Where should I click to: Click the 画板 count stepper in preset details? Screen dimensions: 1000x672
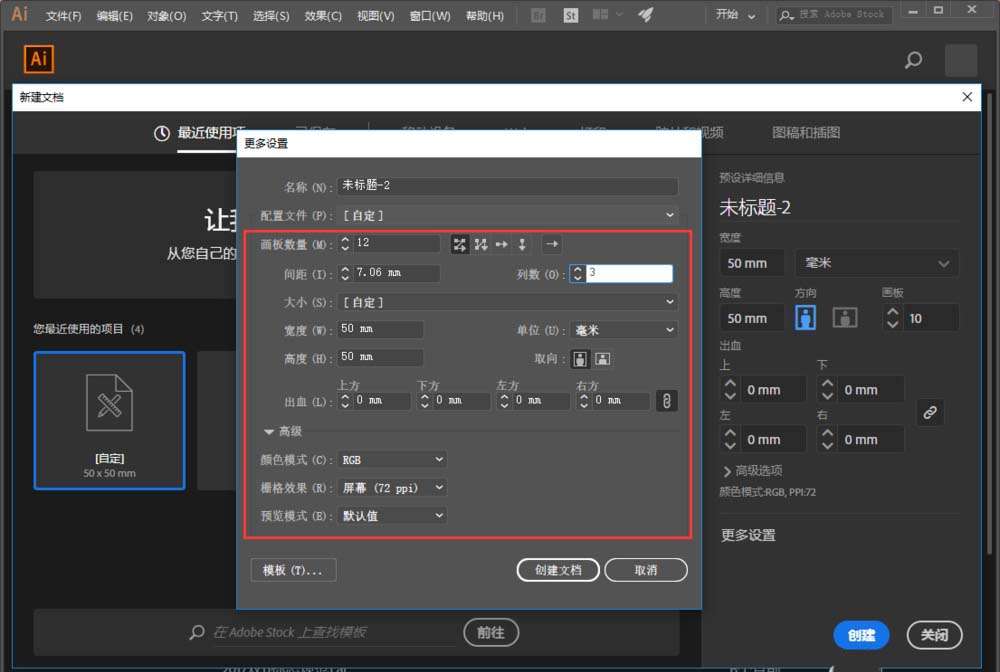click(893, 318)
